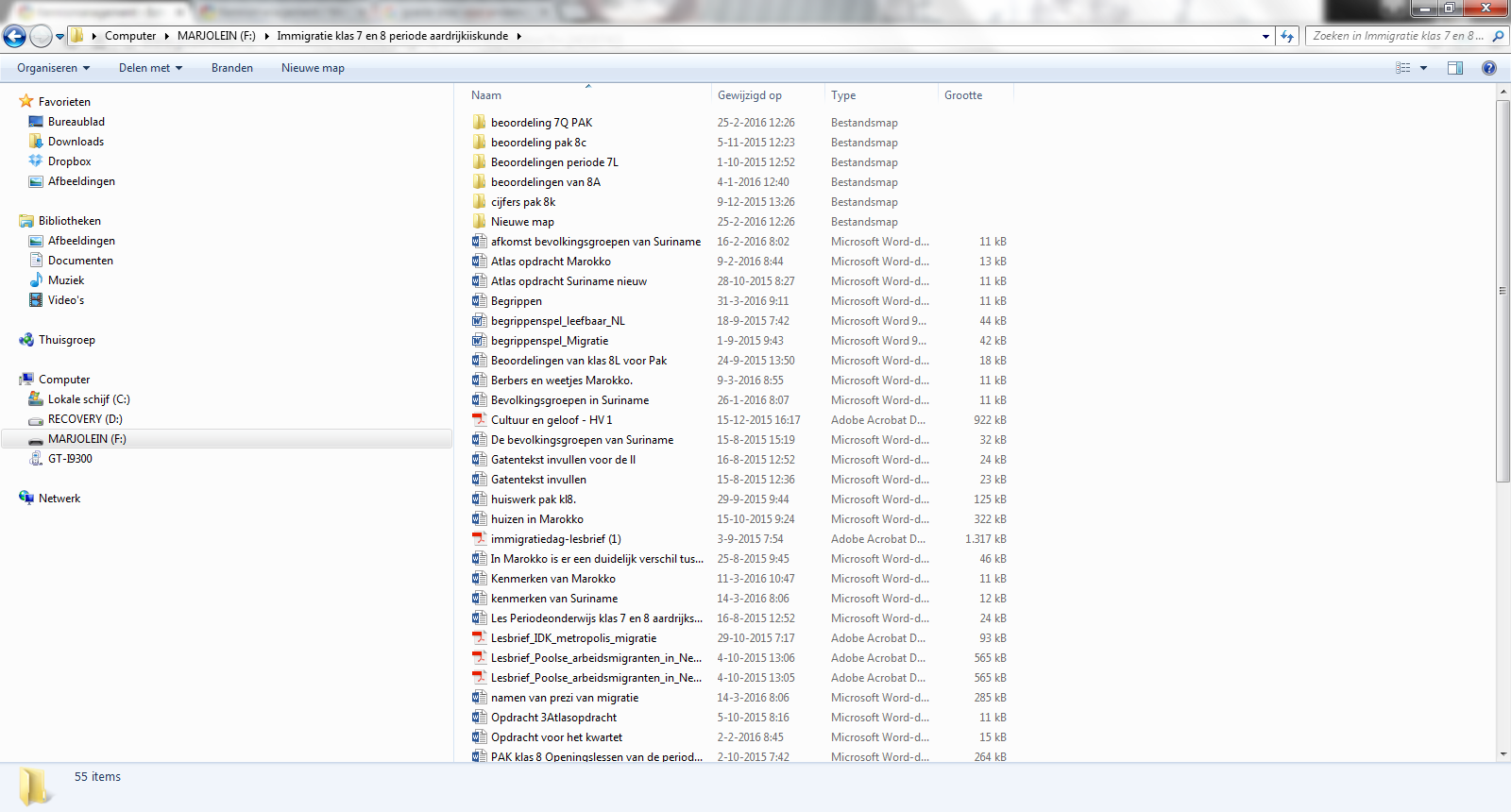The width and height of the screenshot is (1511, 812).
Task: Select Lokale schijf (C:) in navigation tree
Action: click(x=89, y=399)
